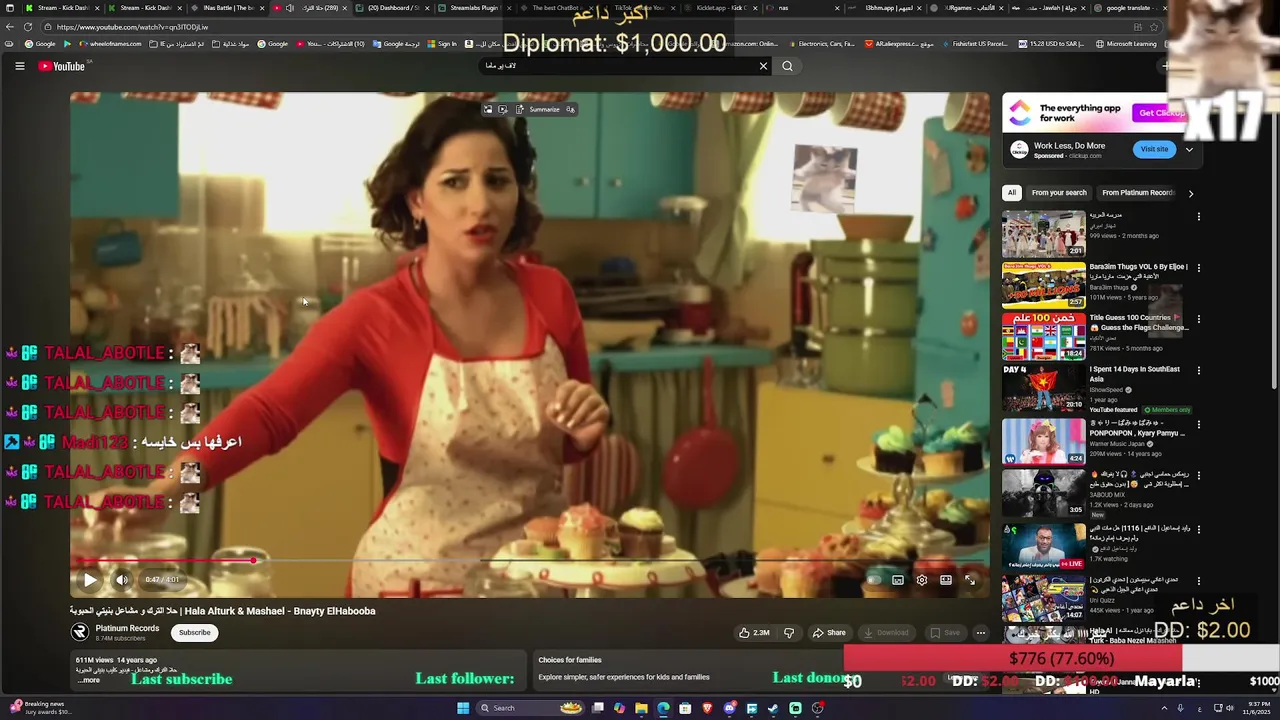The image size is (1280, 720).
Task: Open options for Title Guess 100 Countries
Action: pyautogui.click(x=1198, y=320)
